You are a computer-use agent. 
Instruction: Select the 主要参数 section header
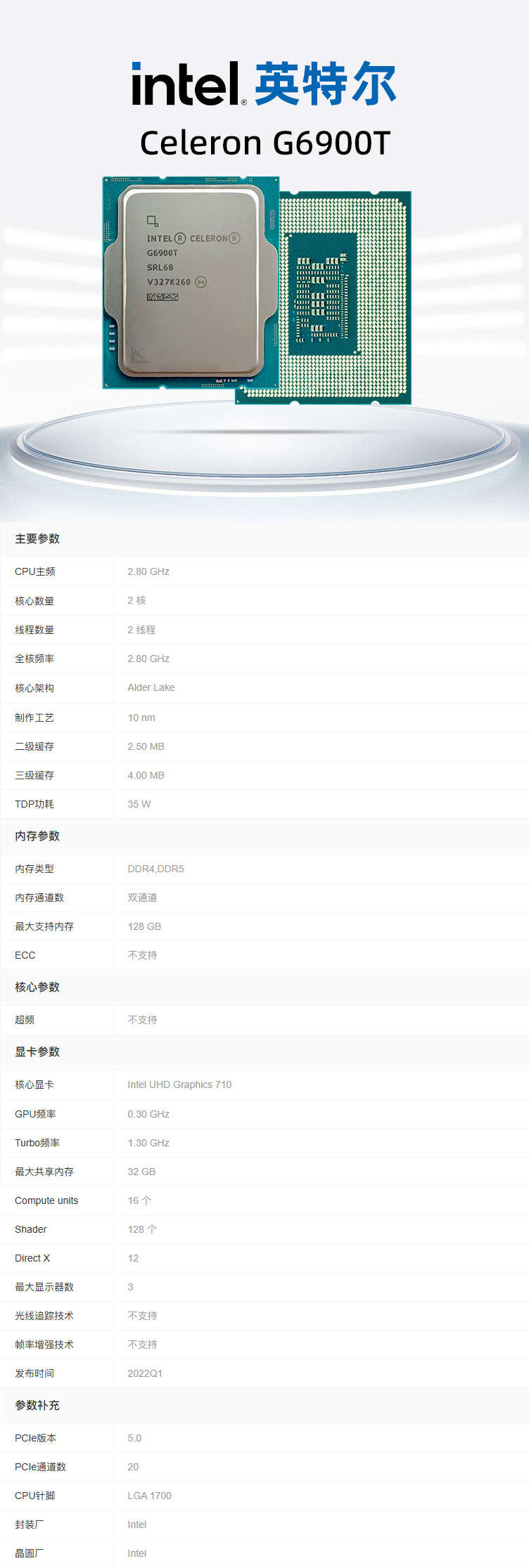point(37,539)
